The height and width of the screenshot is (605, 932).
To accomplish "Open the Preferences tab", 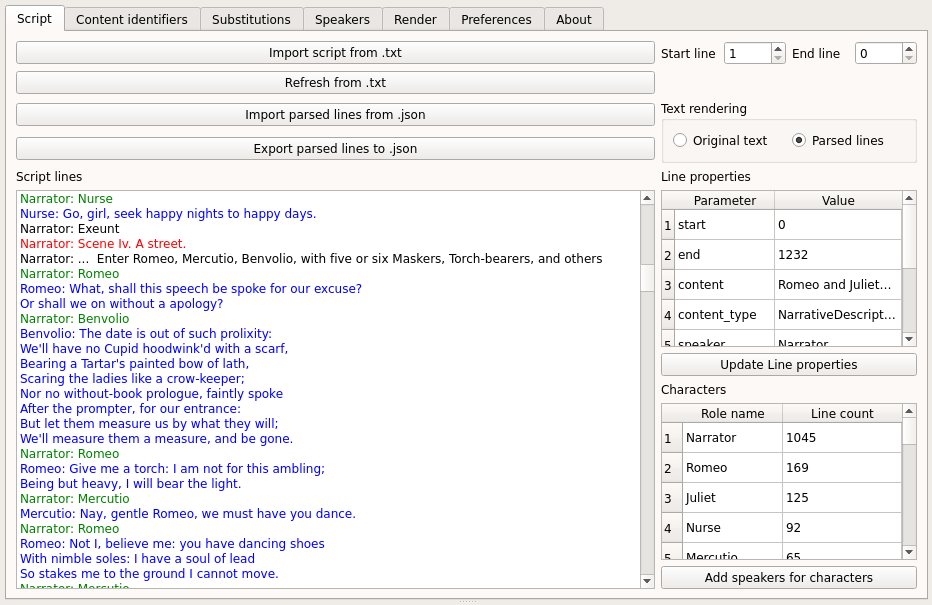I will [x=496, y=20].
